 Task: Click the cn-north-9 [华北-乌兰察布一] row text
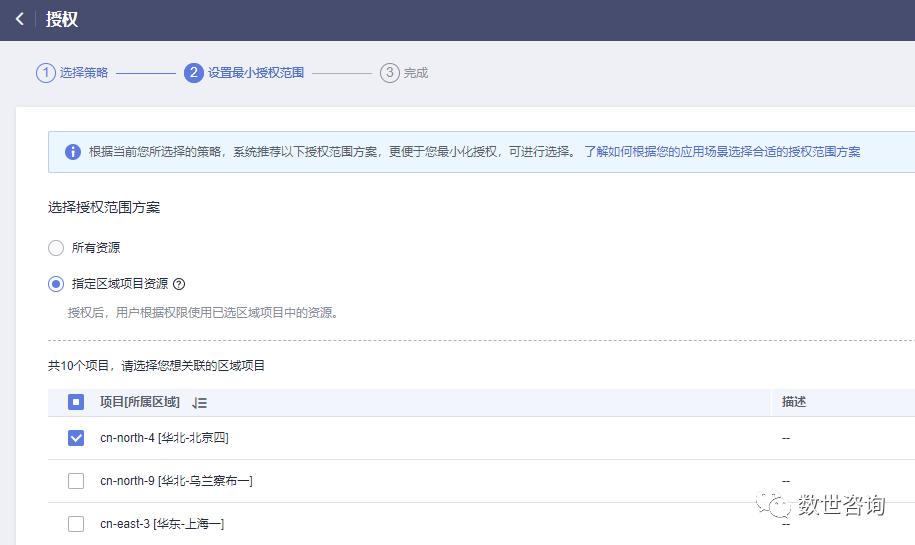176,481
